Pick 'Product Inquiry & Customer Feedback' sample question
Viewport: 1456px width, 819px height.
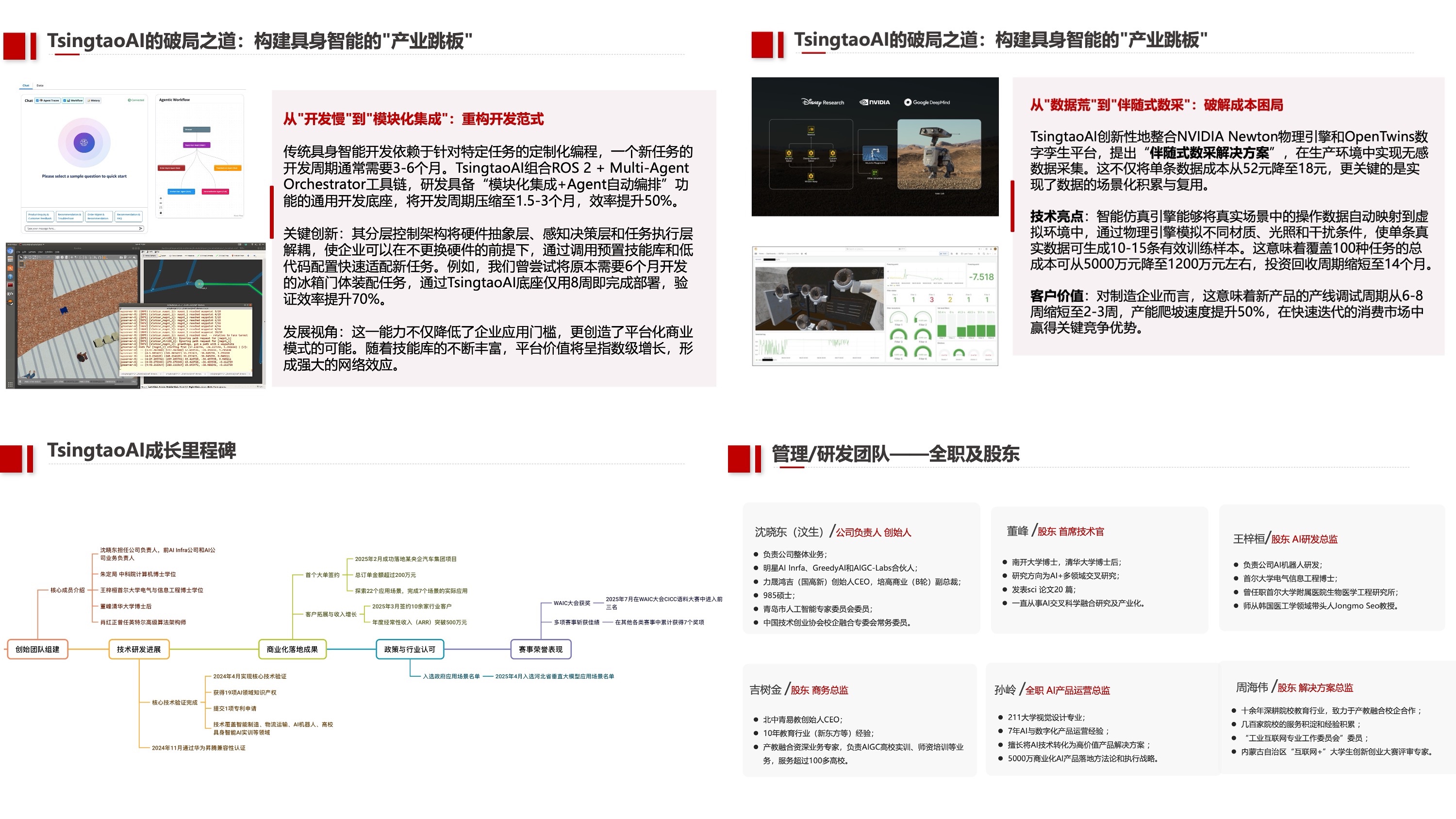pos(40,216)
